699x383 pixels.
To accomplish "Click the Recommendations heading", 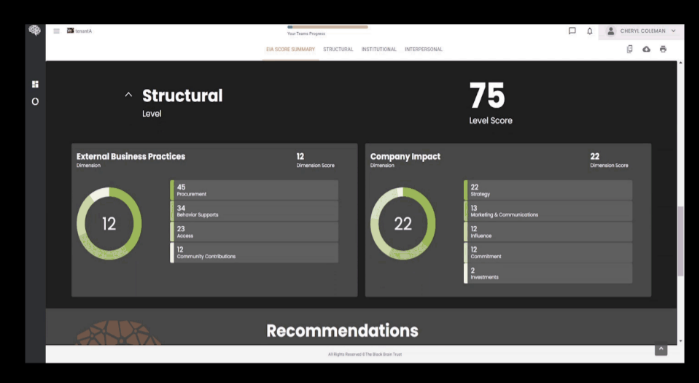I will coord(342,331).
